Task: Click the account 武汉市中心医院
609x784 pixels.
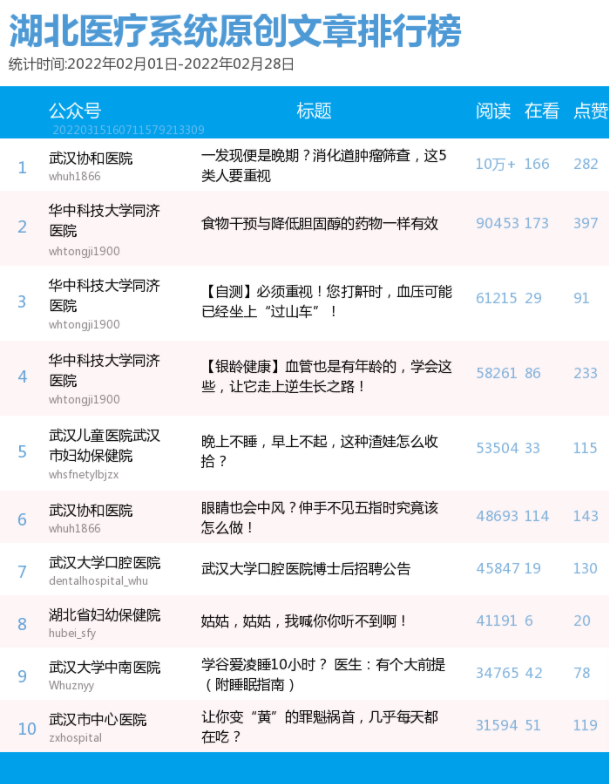Action: click(98, 720)
